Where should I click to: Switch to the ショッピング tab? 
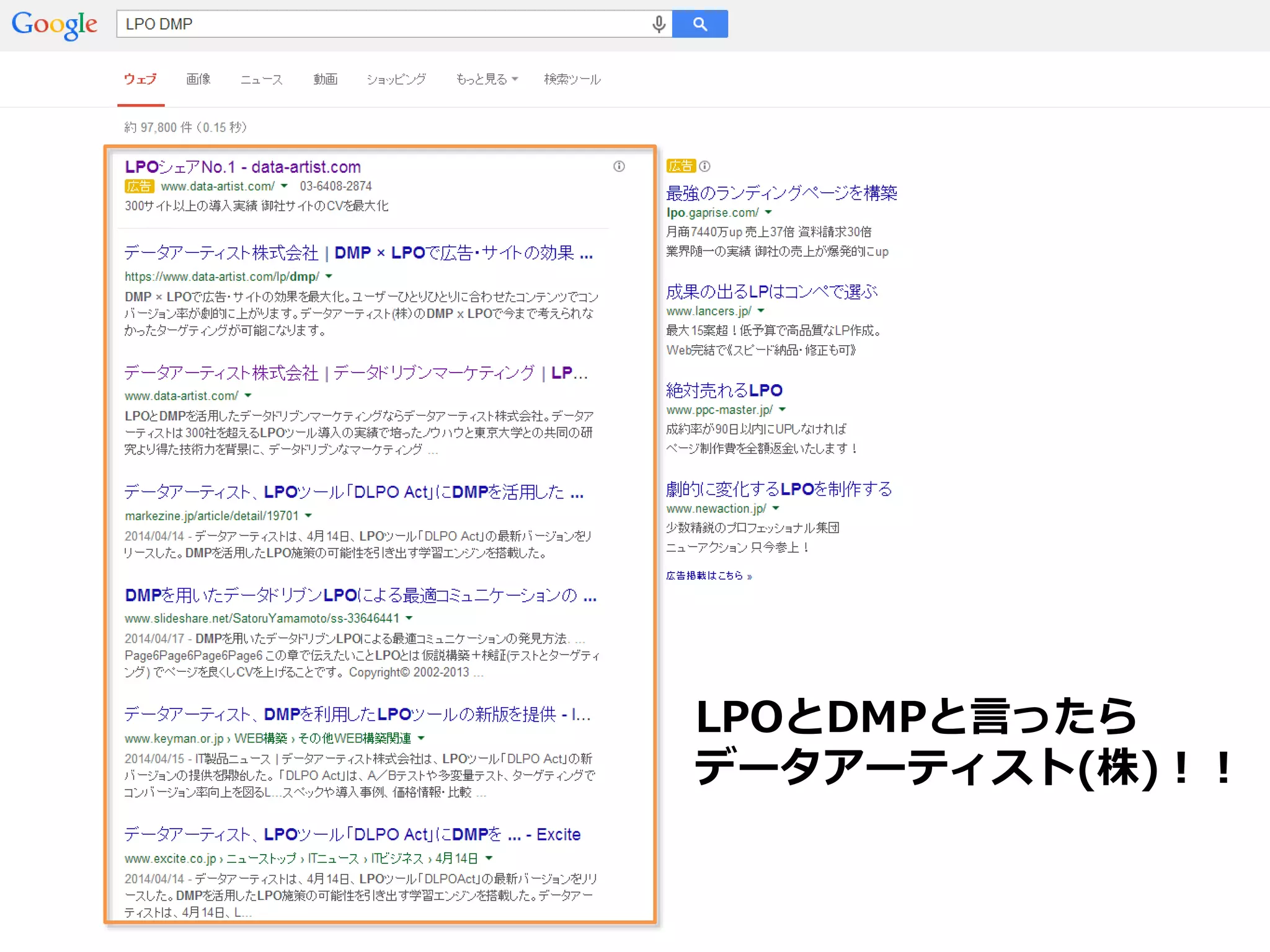click(x=396, y=79)
